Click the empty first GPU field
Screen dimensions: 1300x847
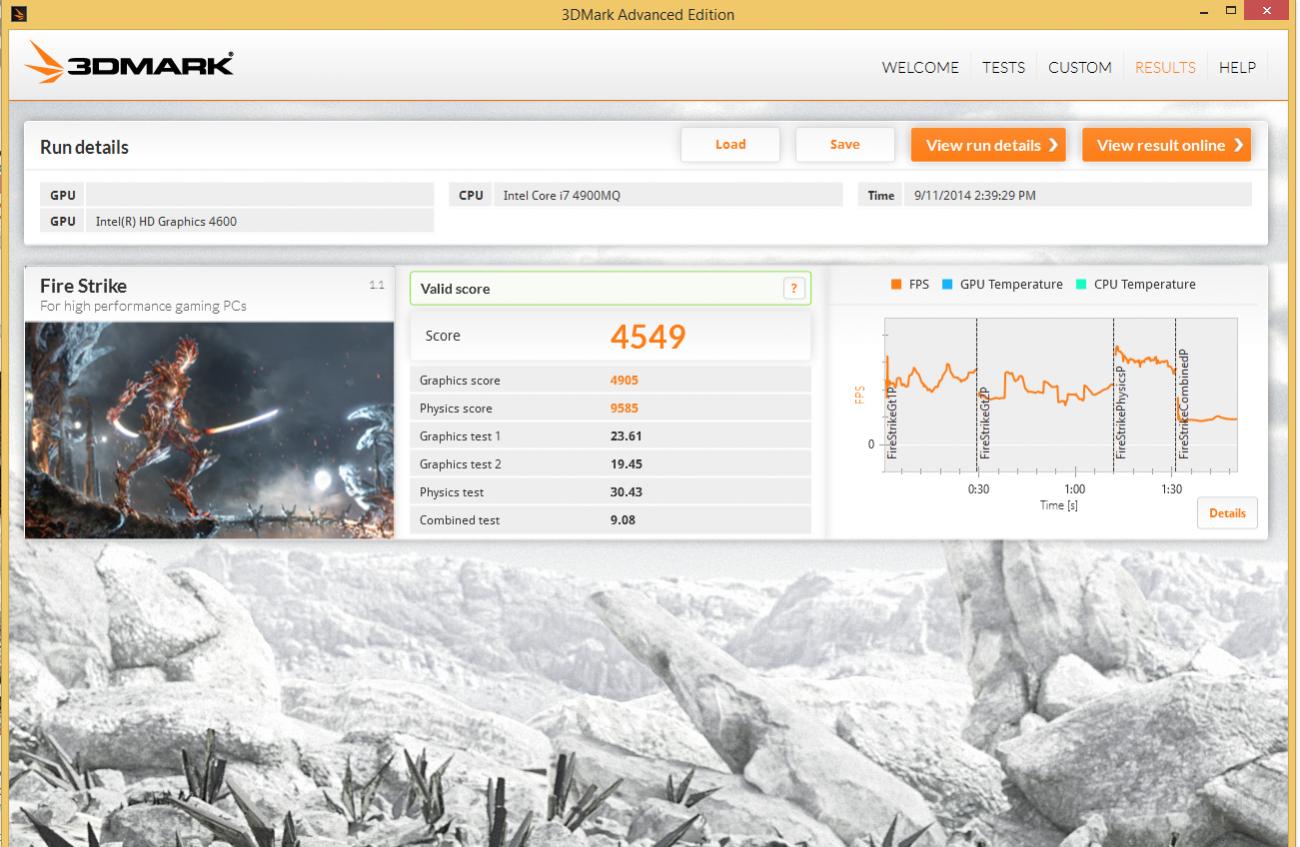tap(260, 195)
